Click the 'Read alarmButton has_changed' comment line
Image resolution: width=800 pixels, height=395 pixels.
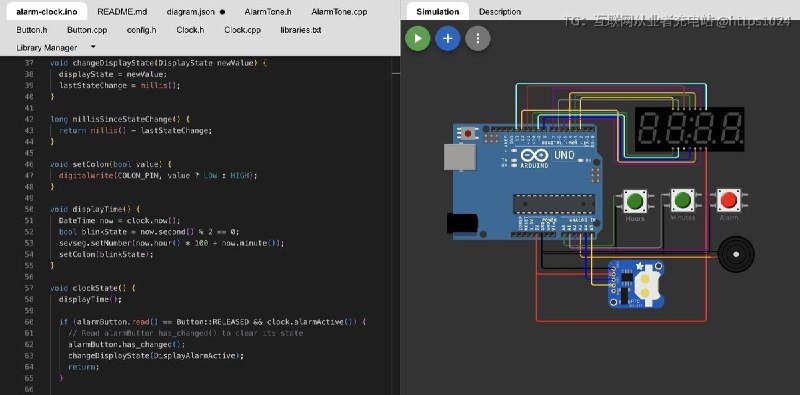(185, 333)
